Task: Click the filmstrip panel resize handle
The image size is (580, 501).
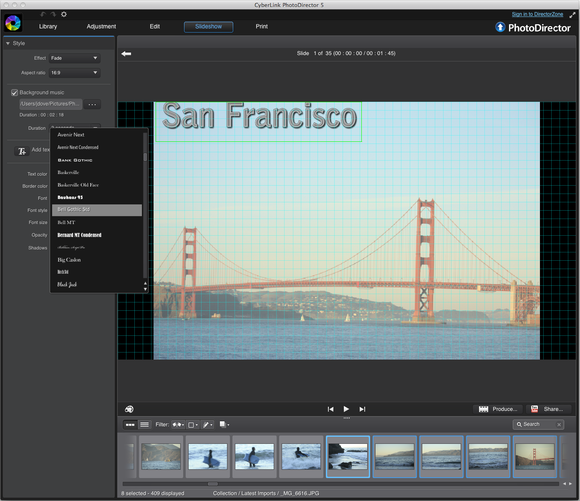Action: tap(347, 418)
